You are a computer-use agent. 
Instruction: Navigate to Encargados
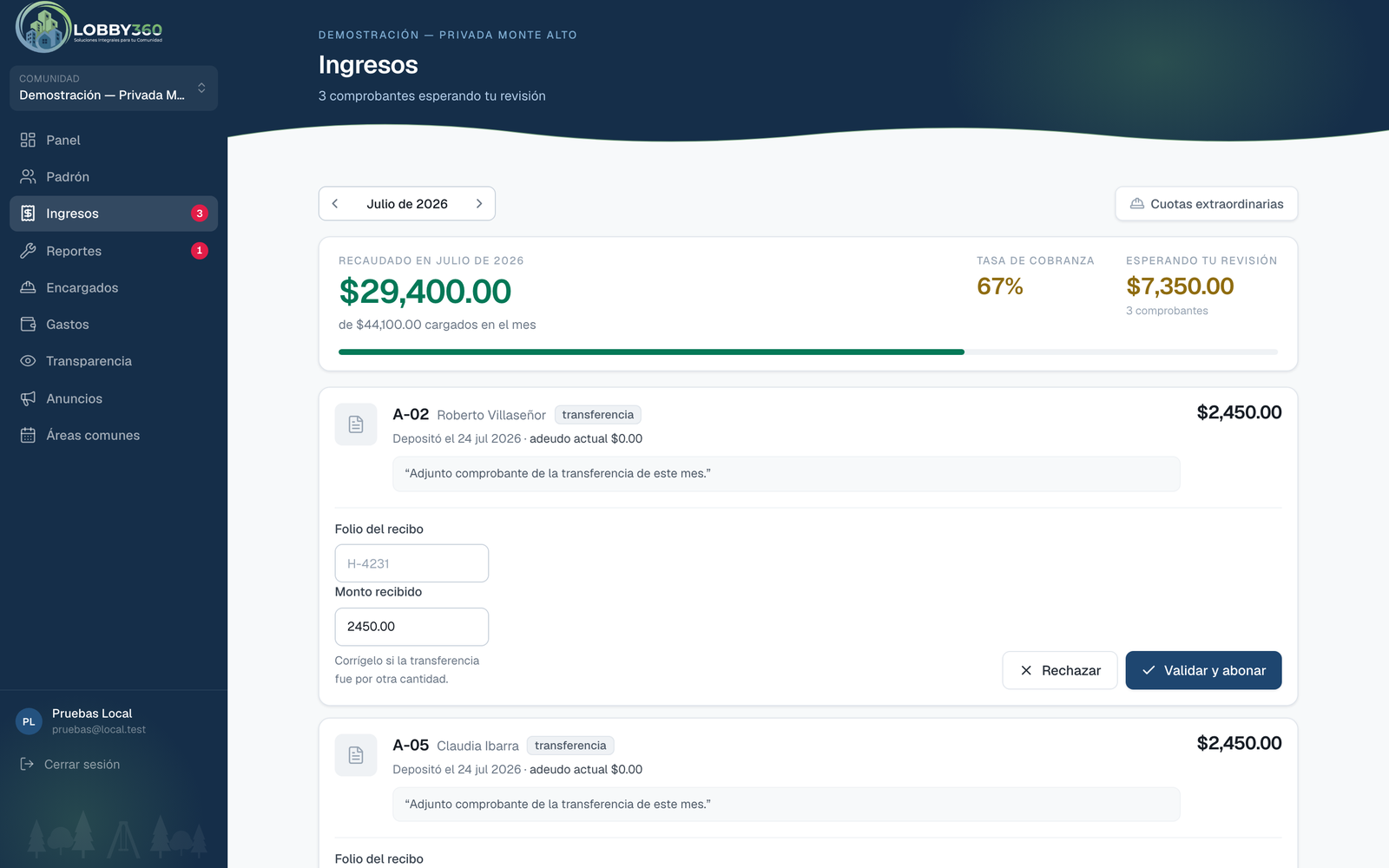114,287
